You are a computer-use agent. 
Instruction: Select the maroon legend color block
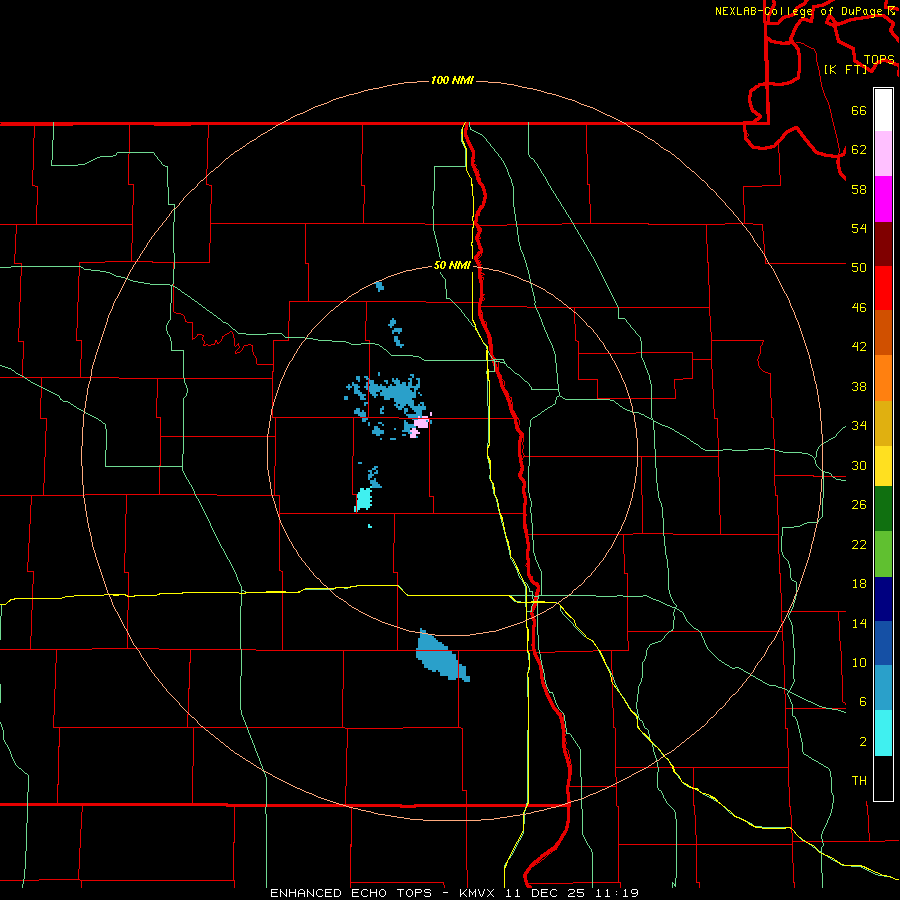coord(883,244)
